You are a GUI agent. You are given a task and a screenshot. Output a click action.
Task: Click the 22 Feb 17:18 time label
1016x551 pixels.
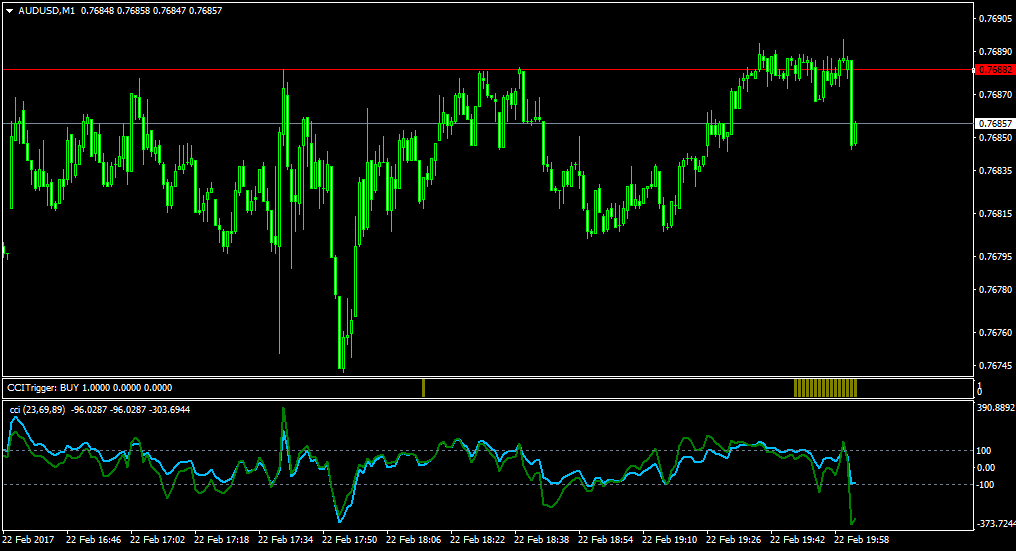222,539
